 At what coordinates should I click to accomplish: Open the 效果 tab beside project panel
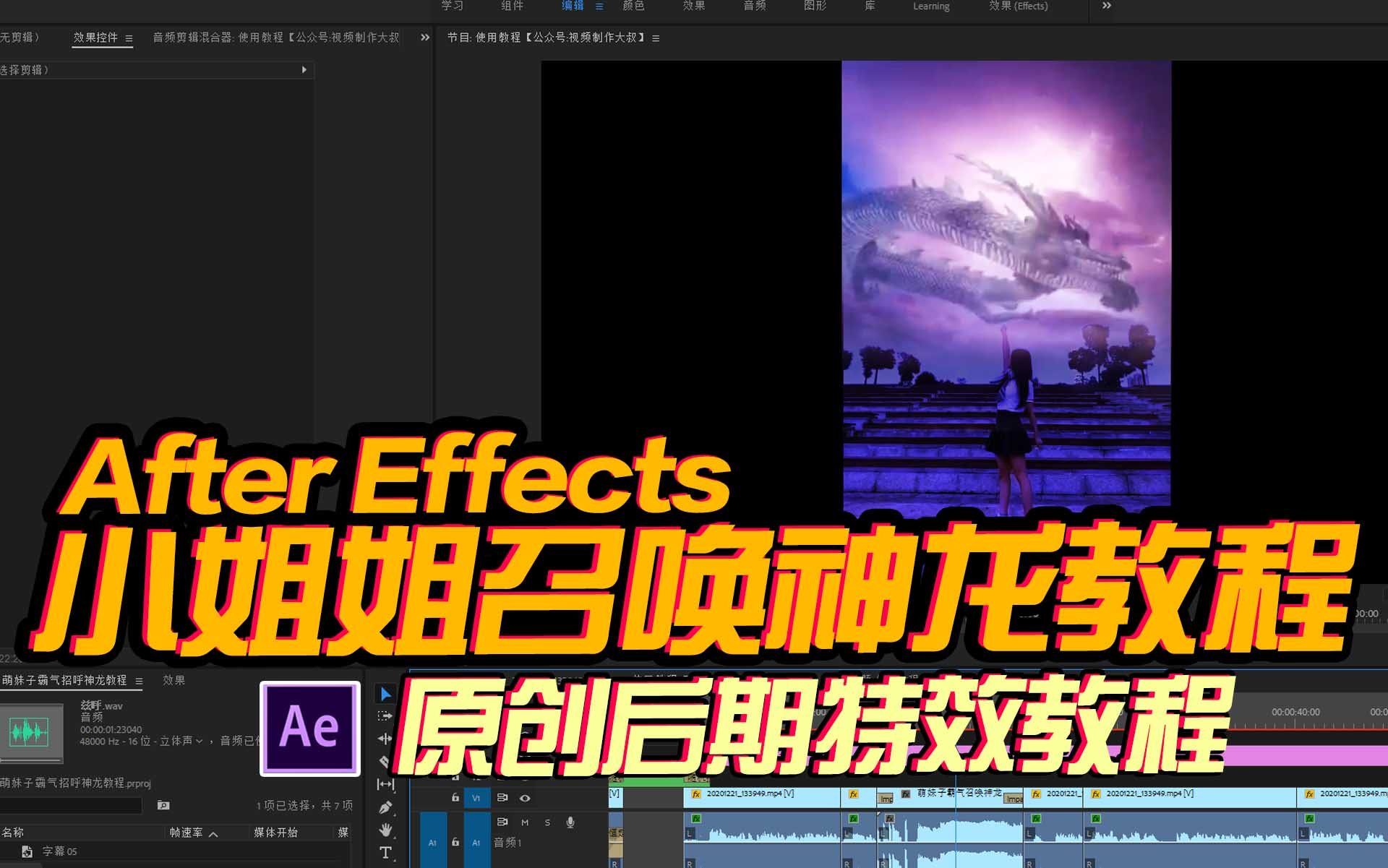coord(173,680)
